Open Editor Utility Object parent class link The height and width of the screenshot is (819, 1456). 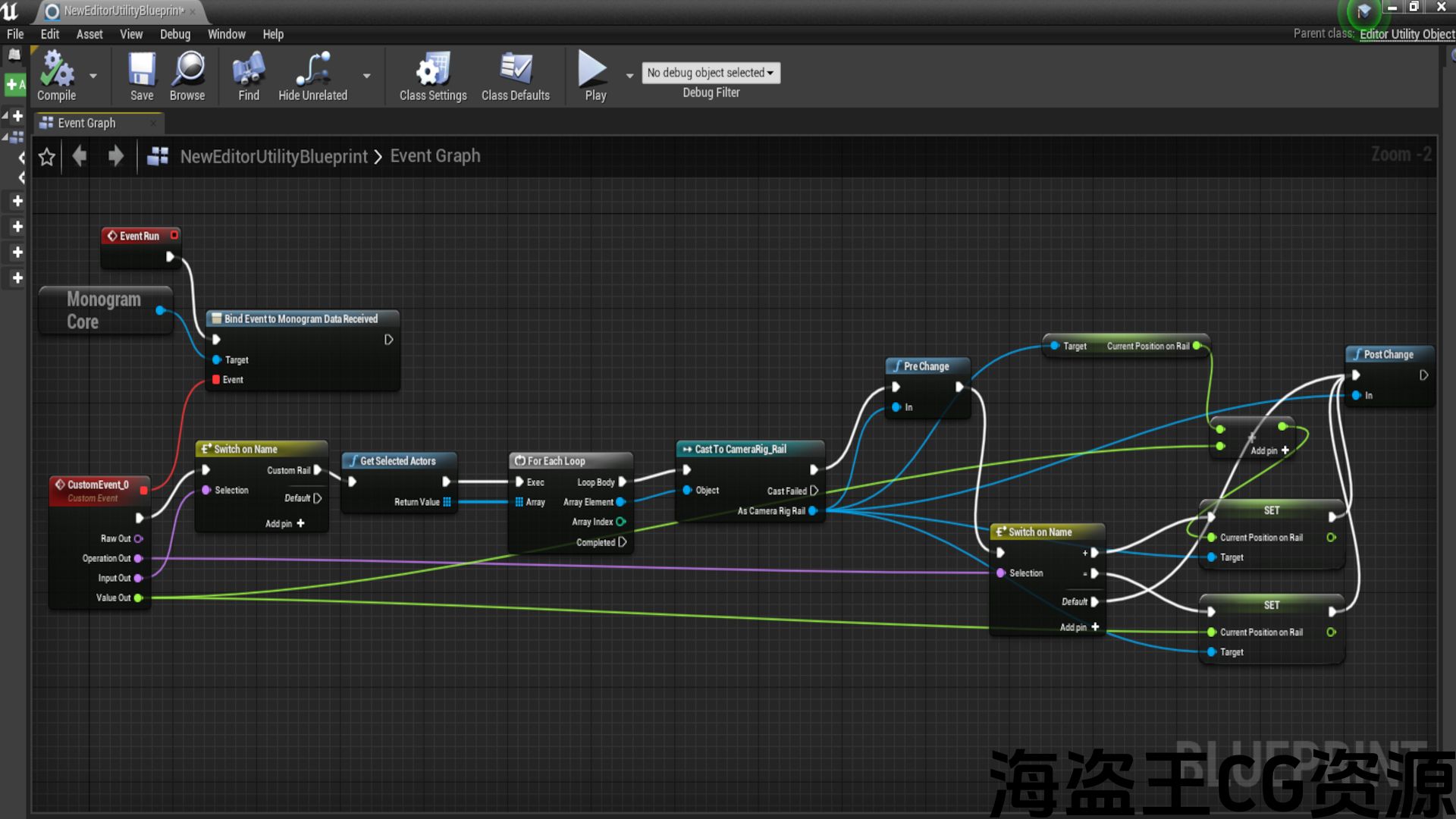click(1407, 34)
